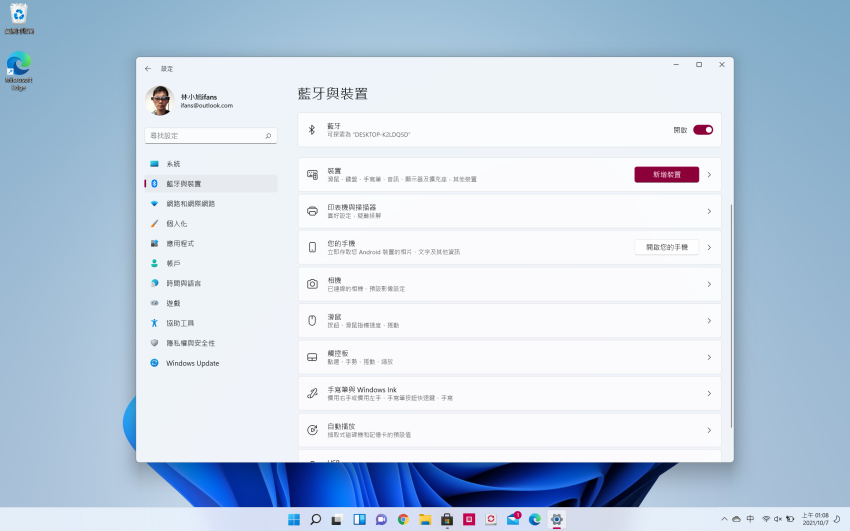Click the mouse icon in 滑鼠 row

(x=312, y=321)
